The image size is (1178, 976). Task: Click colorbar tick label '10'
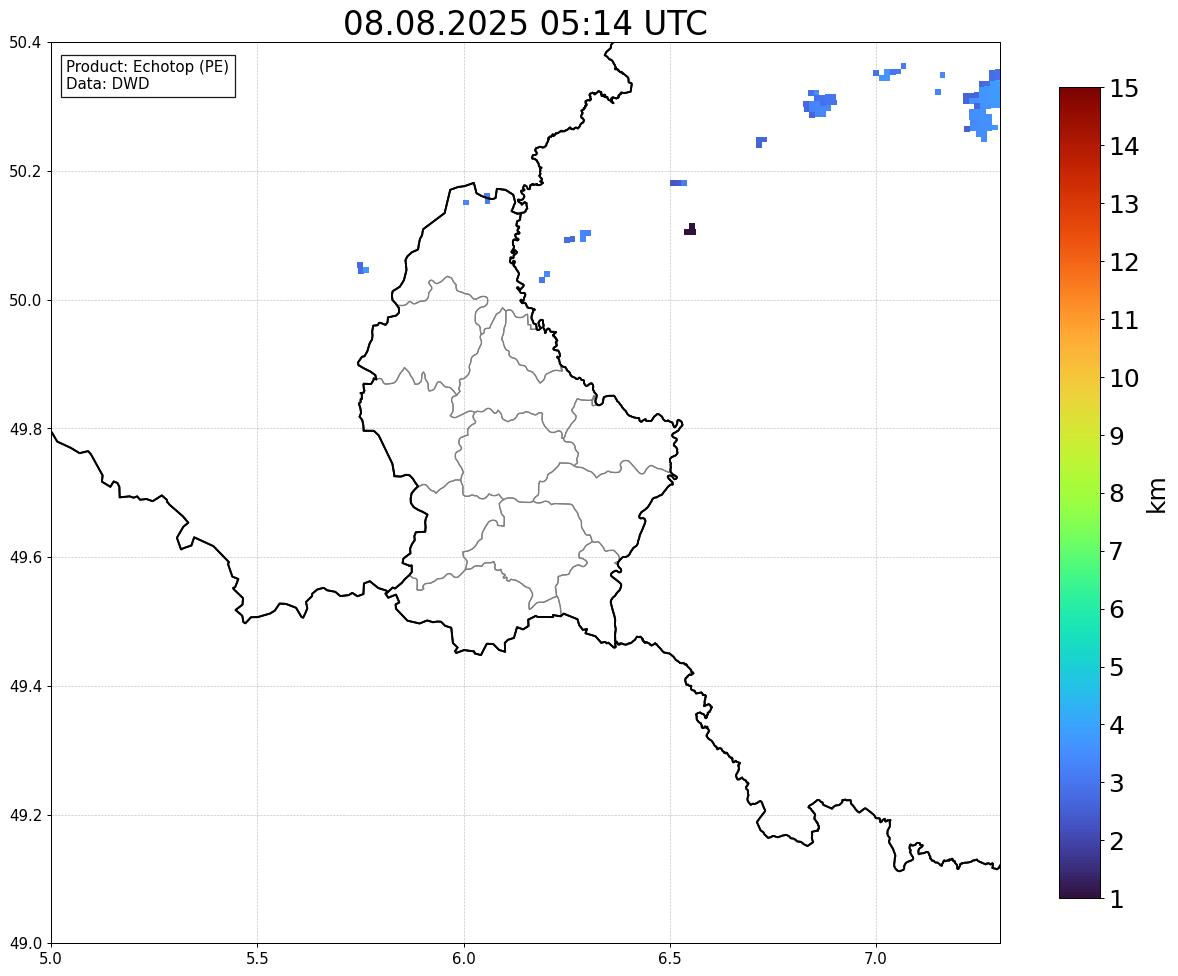pyautogui.click(x=1124, y=378)
